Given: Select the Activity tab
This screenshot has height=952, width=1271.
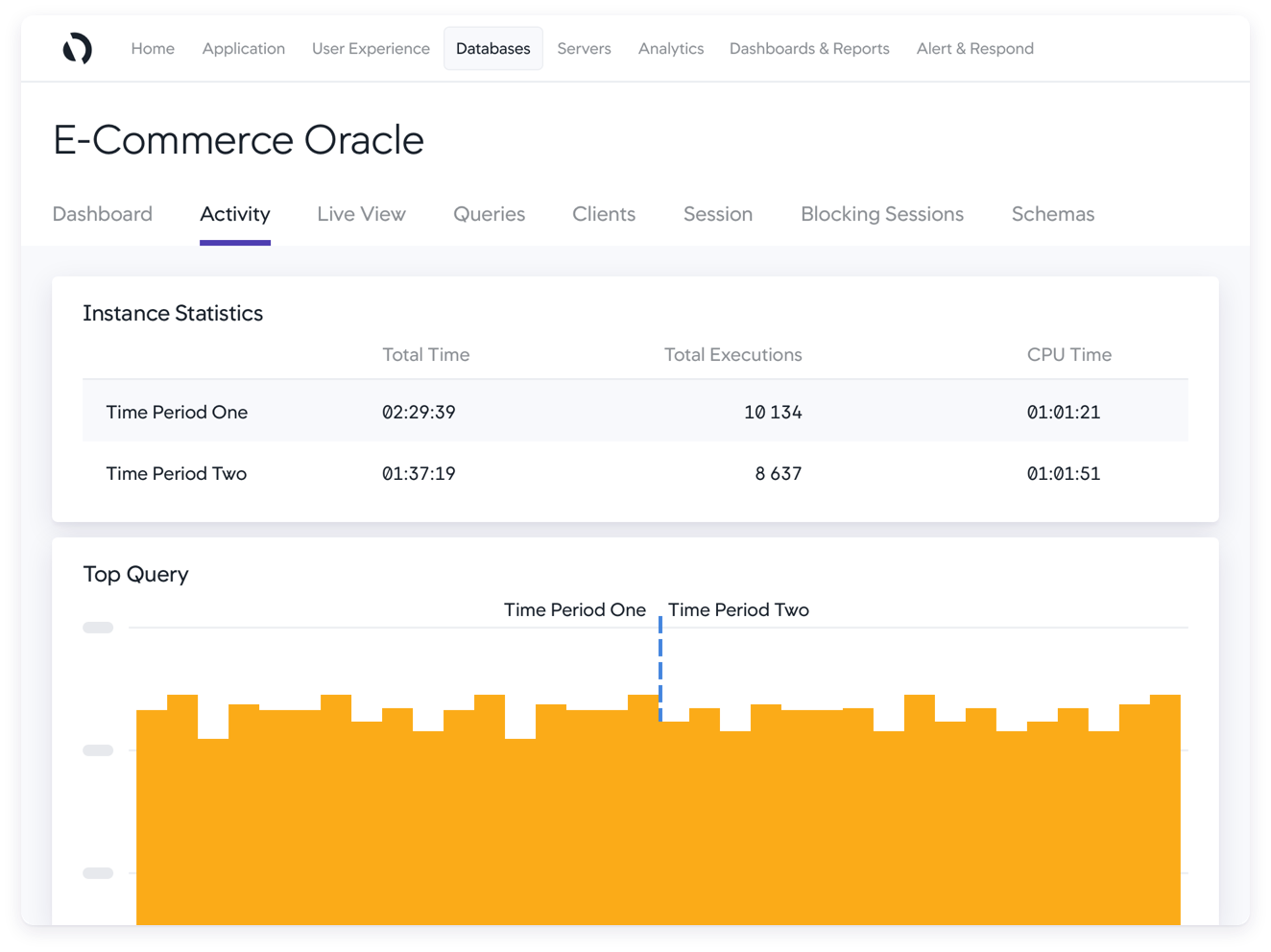Looking at the screenshot, I should pyautogui.click(x=235, y=215).
